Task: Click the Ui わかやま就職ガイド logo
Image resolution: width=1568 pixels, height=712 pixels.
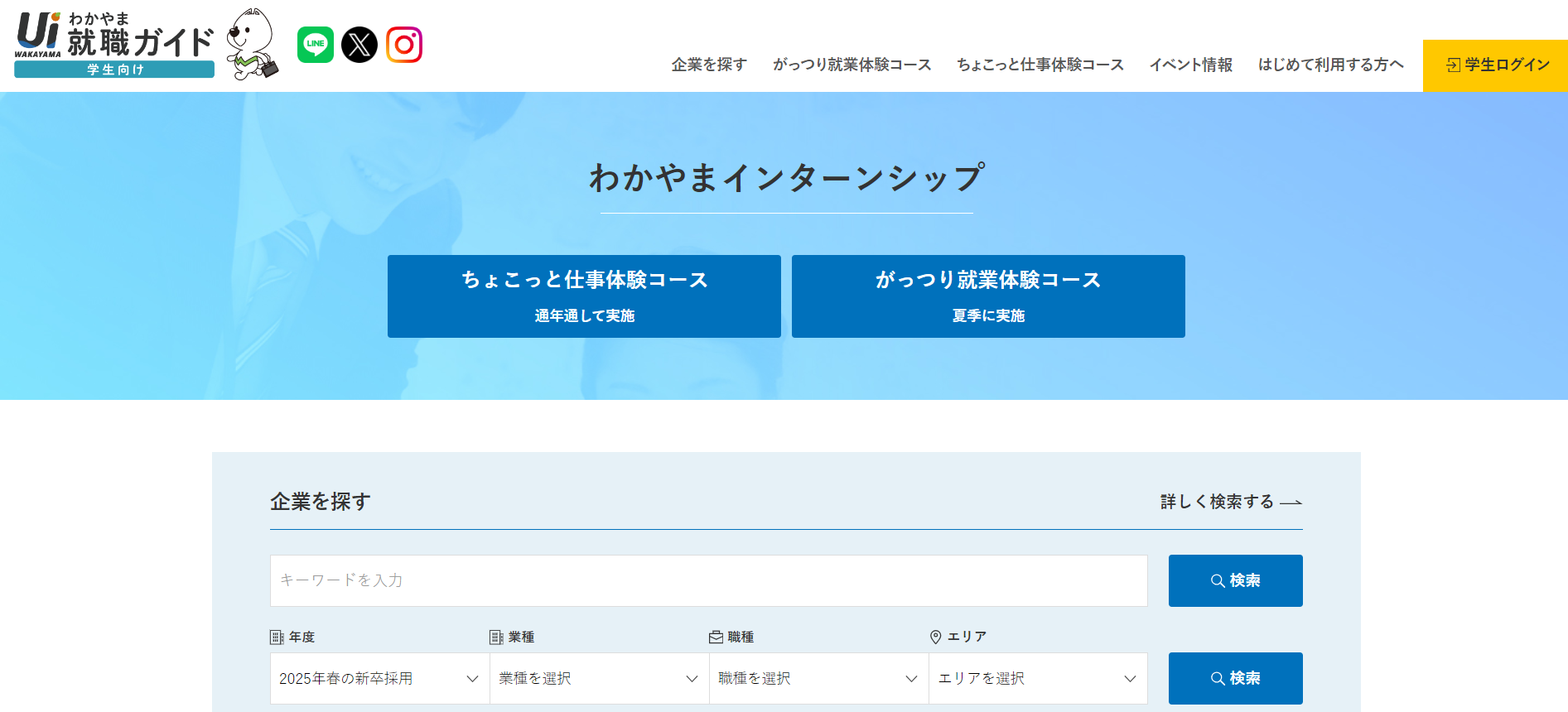Action: tap(114, 46)
